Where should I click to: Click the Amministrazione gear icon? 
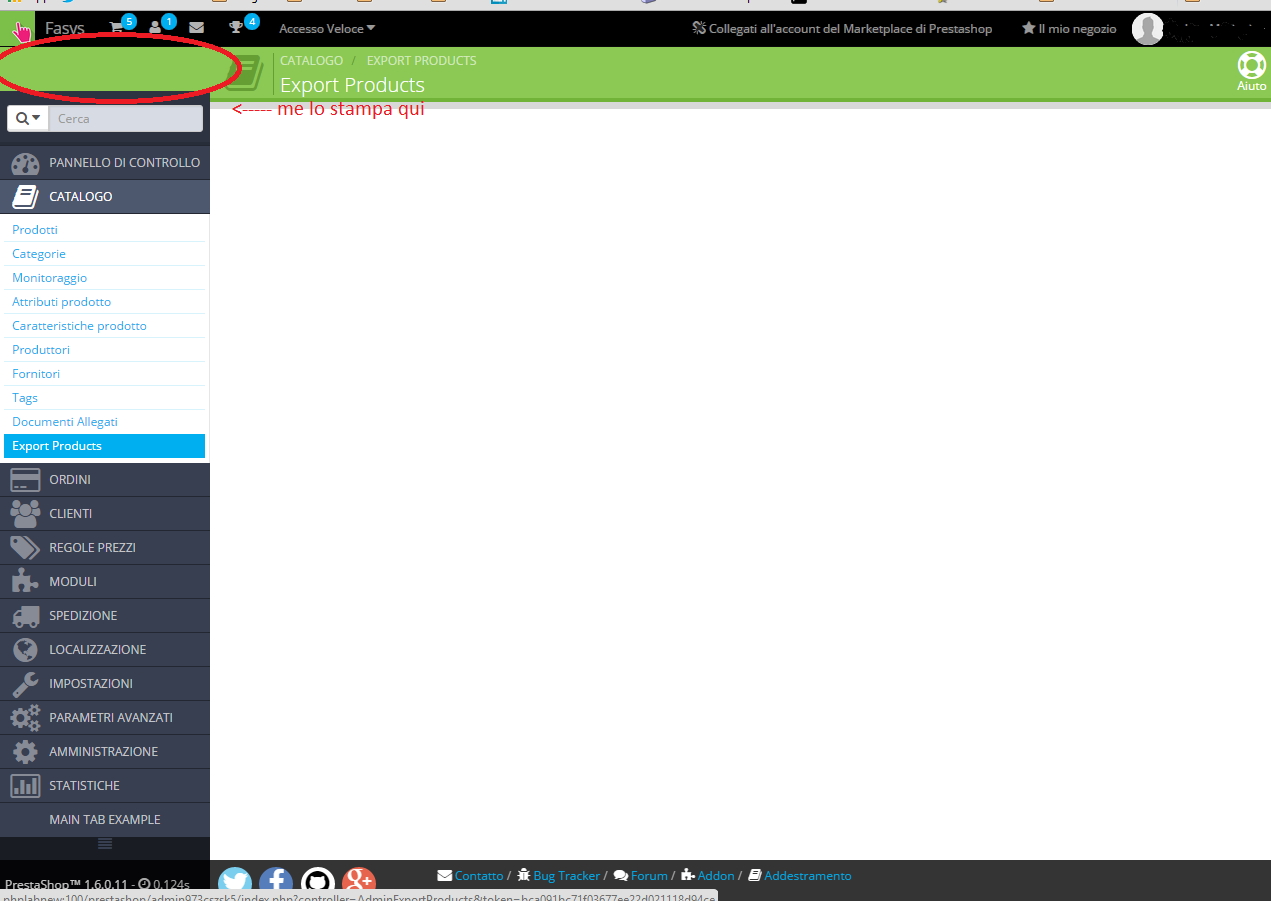(25, 752)
